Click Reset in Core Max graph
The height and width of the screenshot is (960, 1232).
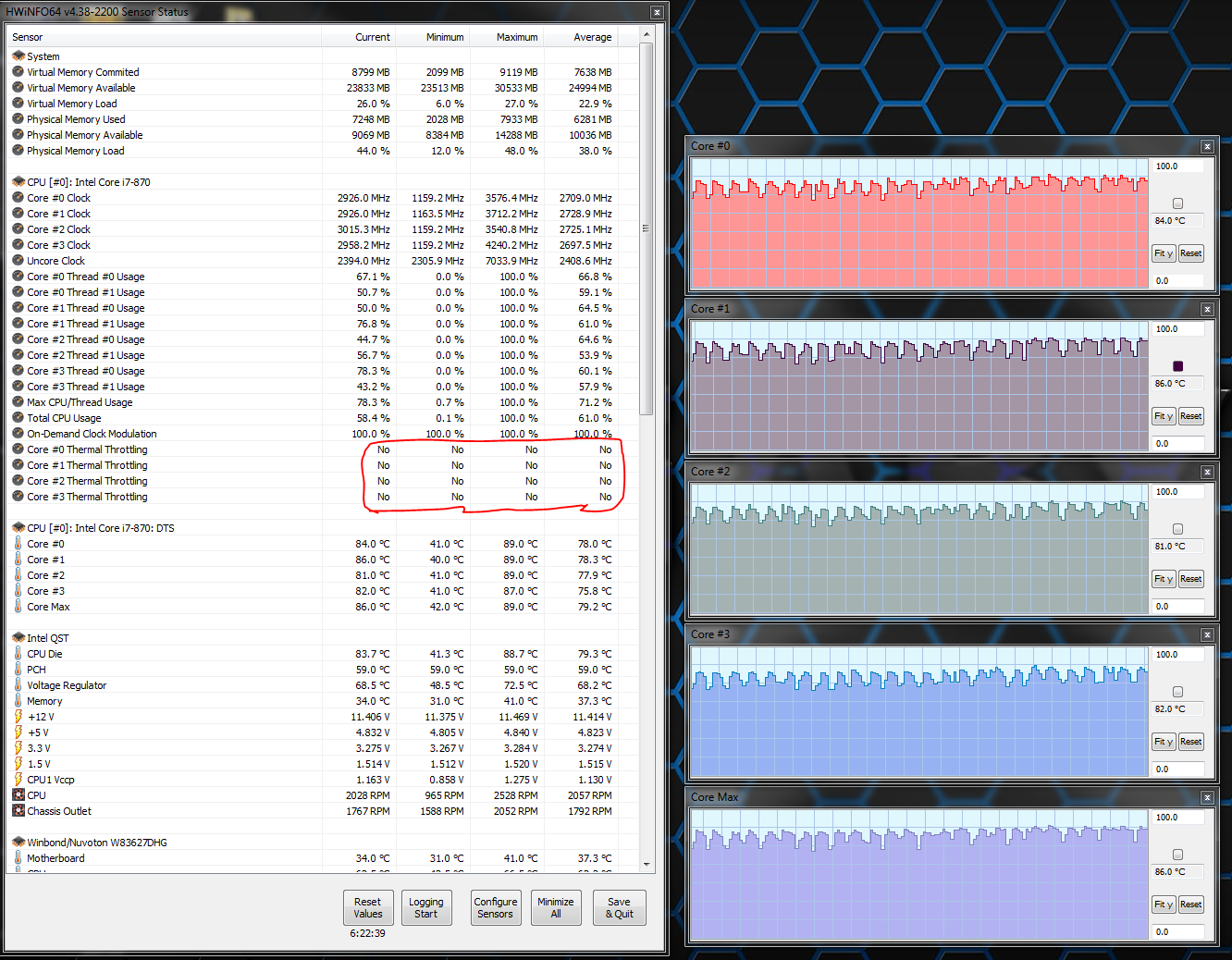coord(1191,905)
